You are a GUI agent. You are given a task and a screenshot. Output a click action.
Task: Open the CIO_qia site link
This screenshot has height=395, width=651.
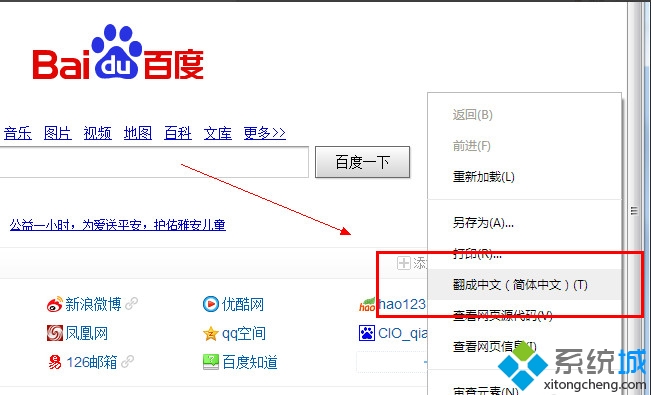click(x=402, y=333)
